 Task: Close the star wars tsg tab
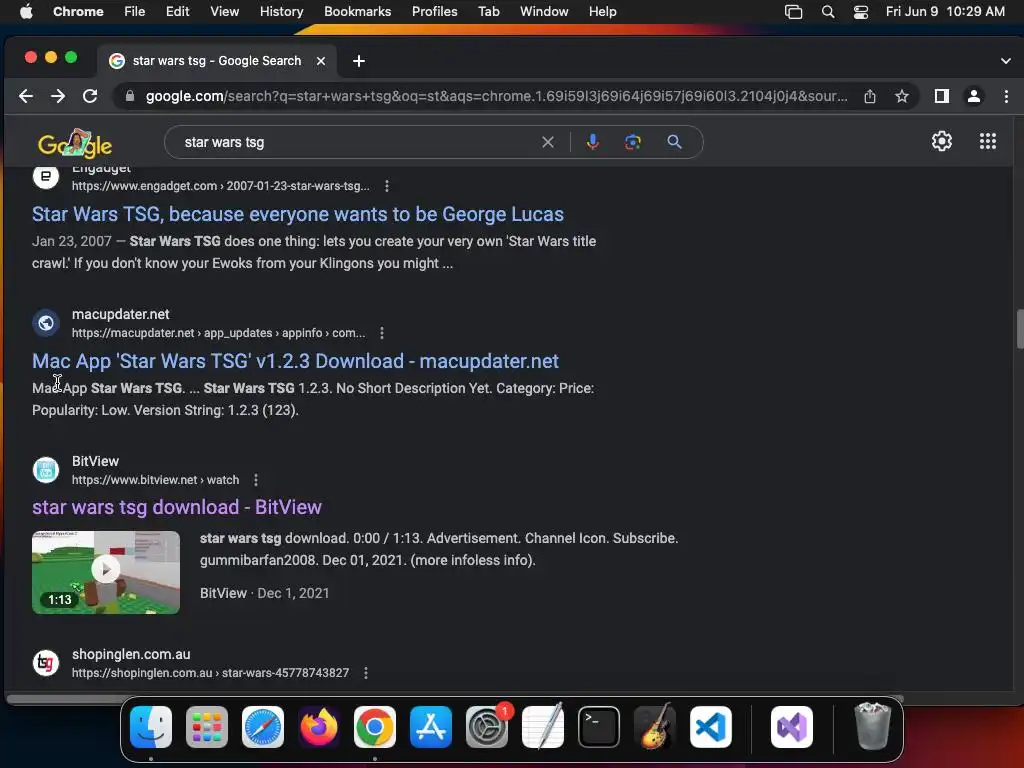point(321,61)
